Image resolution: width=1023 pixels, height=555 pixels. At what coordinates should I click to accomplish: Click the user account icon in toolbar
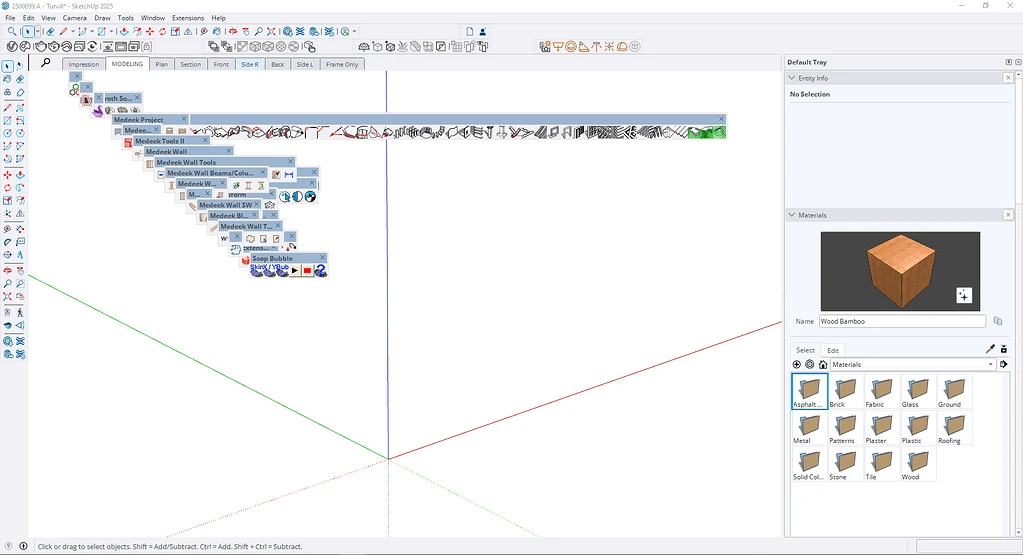click(x=483, y=31)
